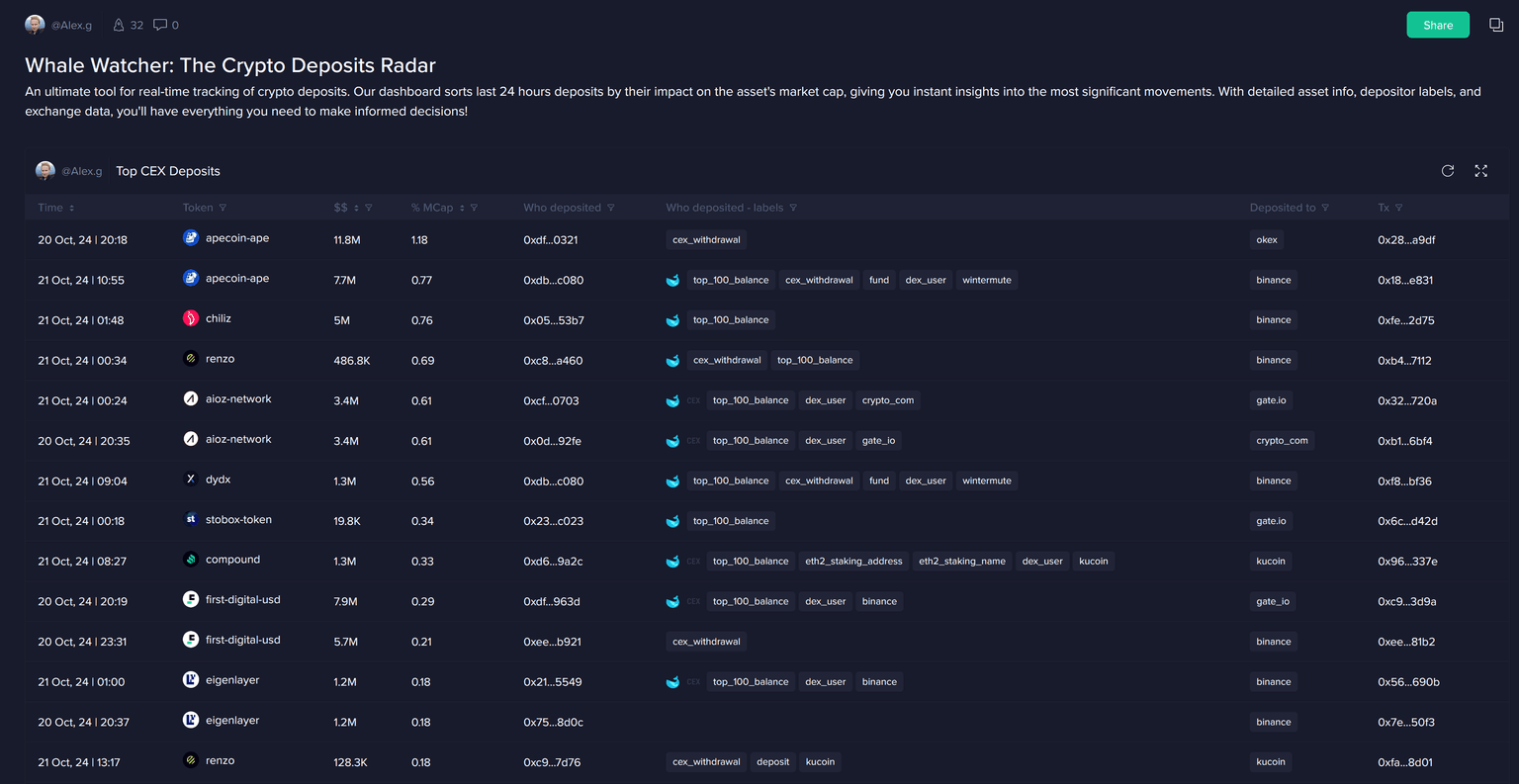Viewport: 1519px width, 784px height.
Task: Click whale icon in the renzo 486.8K row
Action: 672,361
